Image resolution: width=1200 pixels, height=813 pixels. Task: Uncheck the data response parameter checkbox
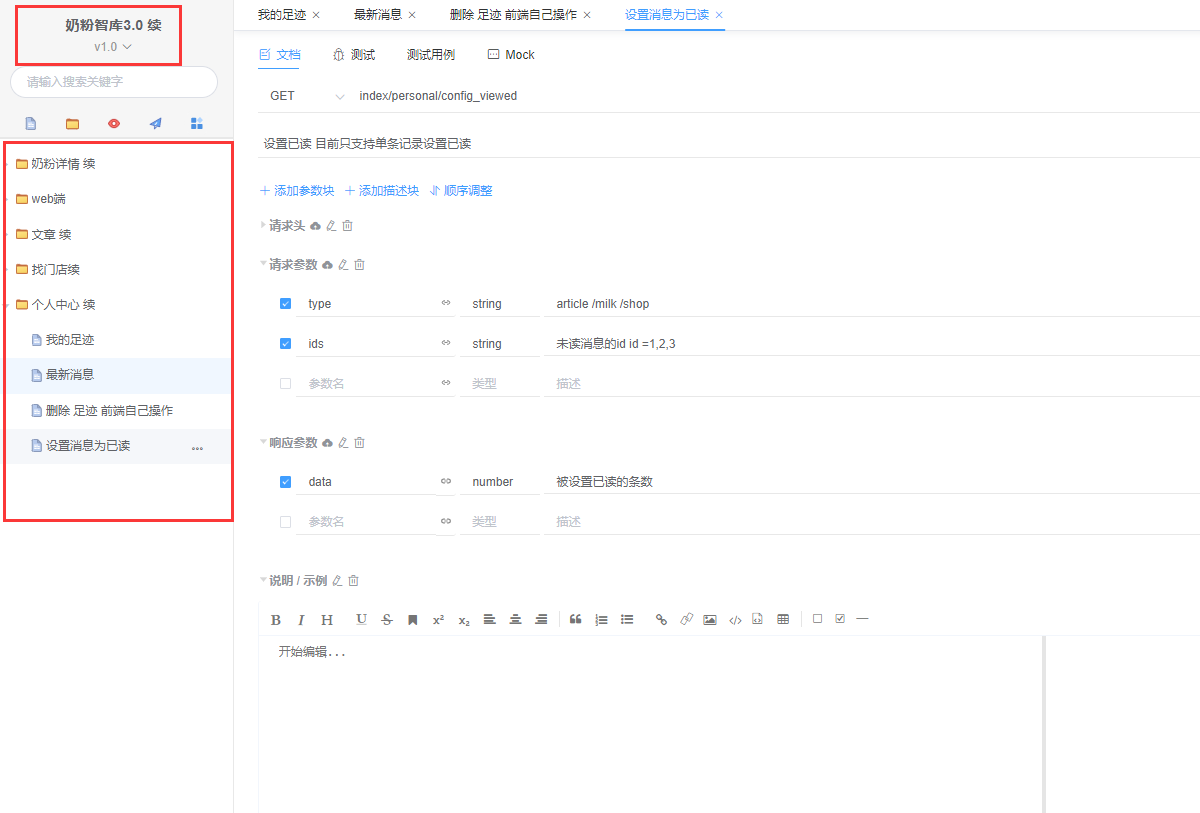(286, 481)
